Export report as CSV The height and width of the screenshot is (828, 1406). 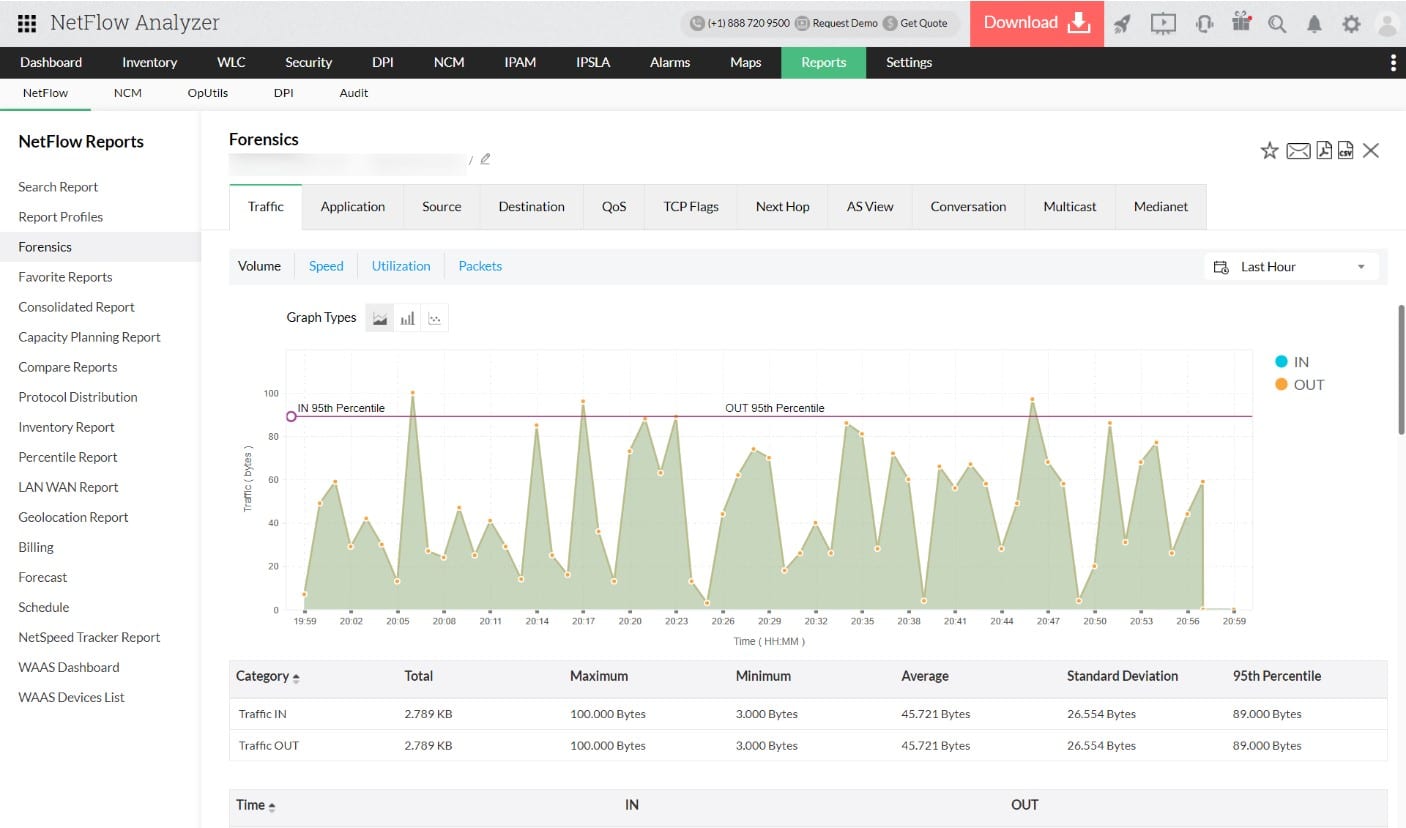[1346, 150]
